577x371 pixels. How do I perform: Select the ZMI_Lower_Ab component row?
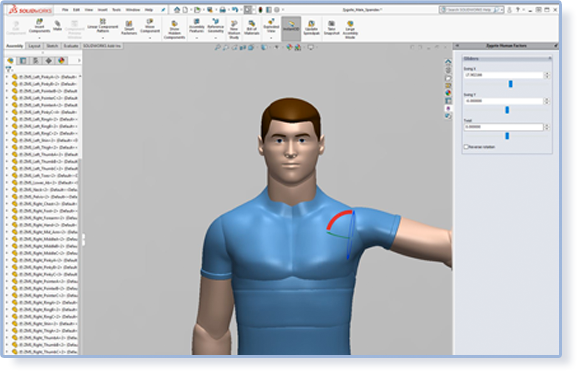click(45, 183)
